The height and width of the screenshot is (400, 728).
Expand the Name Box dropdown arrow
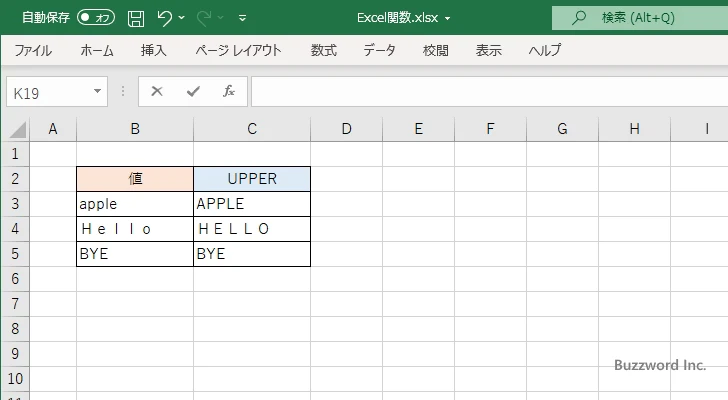coord(98,91)
